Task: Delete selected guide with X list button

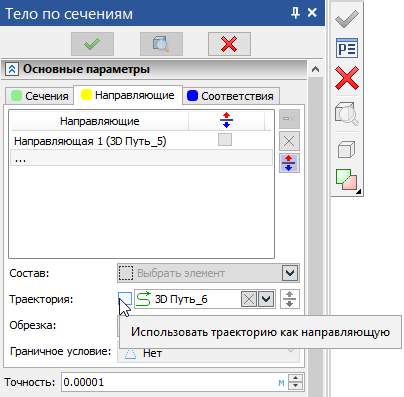Action: coord(289,141)
